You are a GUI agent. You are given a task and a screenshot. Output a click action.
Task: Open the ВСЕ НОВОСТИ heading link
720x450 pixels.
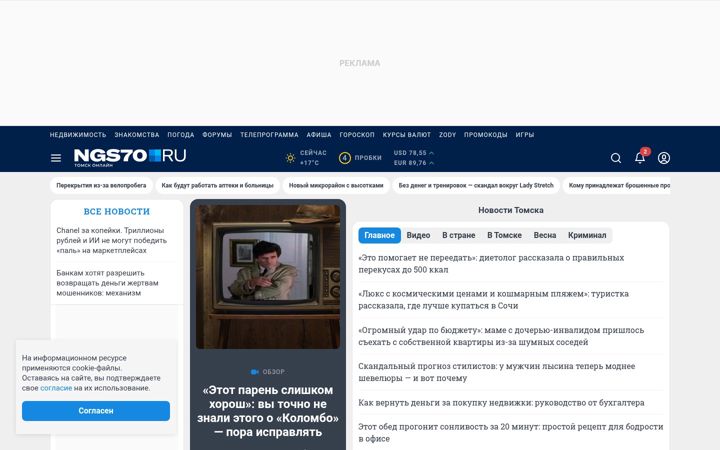pos(117,212)
